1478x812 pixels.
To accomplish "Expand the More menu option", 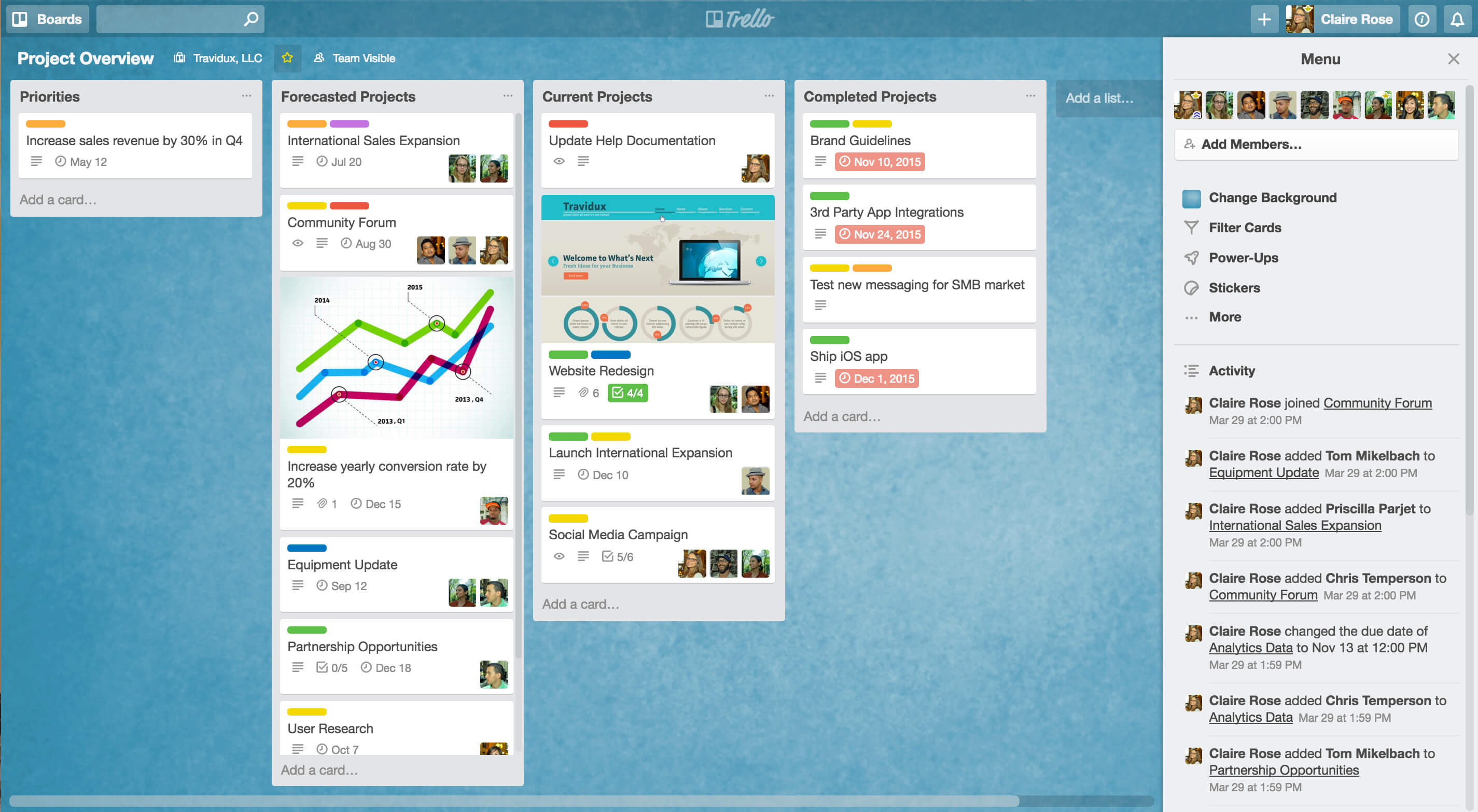I will tap(1225, 316).
